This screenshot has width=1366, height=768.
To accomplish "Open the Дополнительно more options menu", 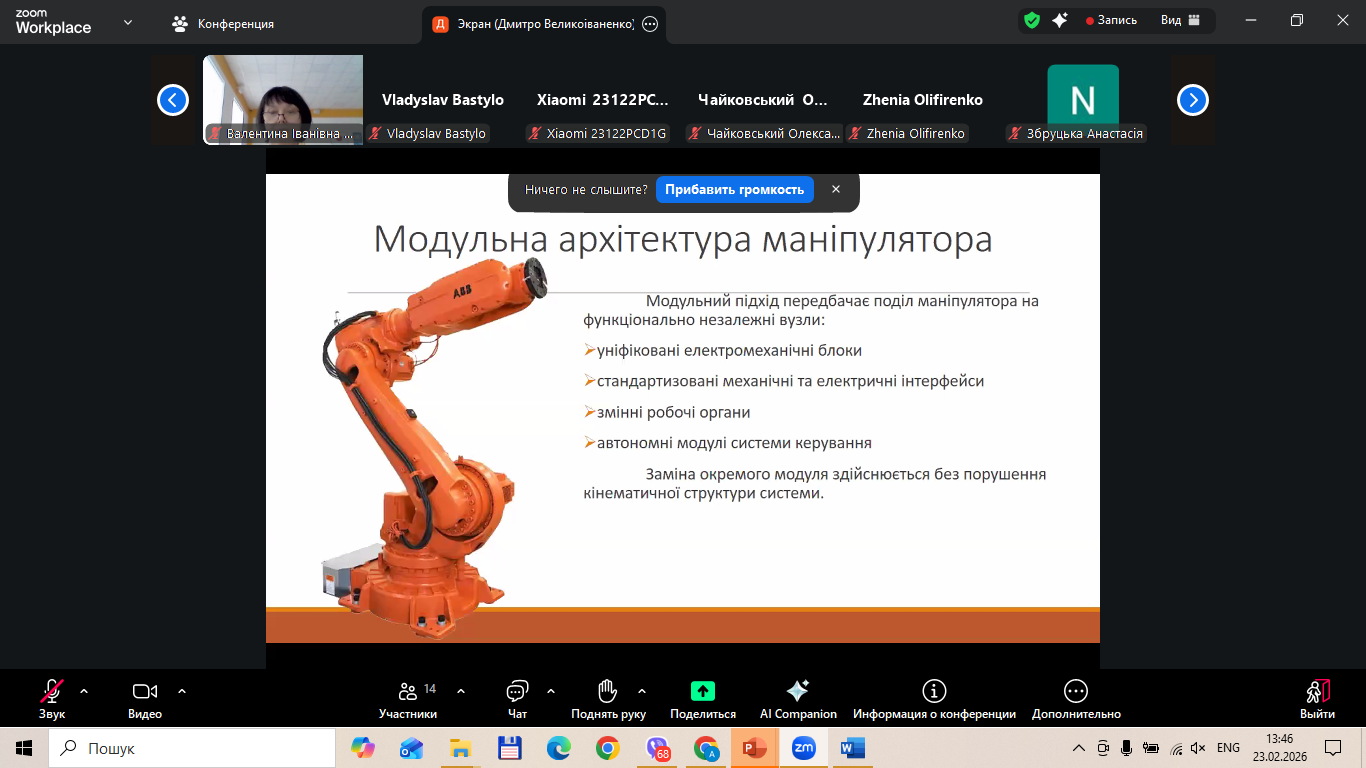I will (1076, 698).
